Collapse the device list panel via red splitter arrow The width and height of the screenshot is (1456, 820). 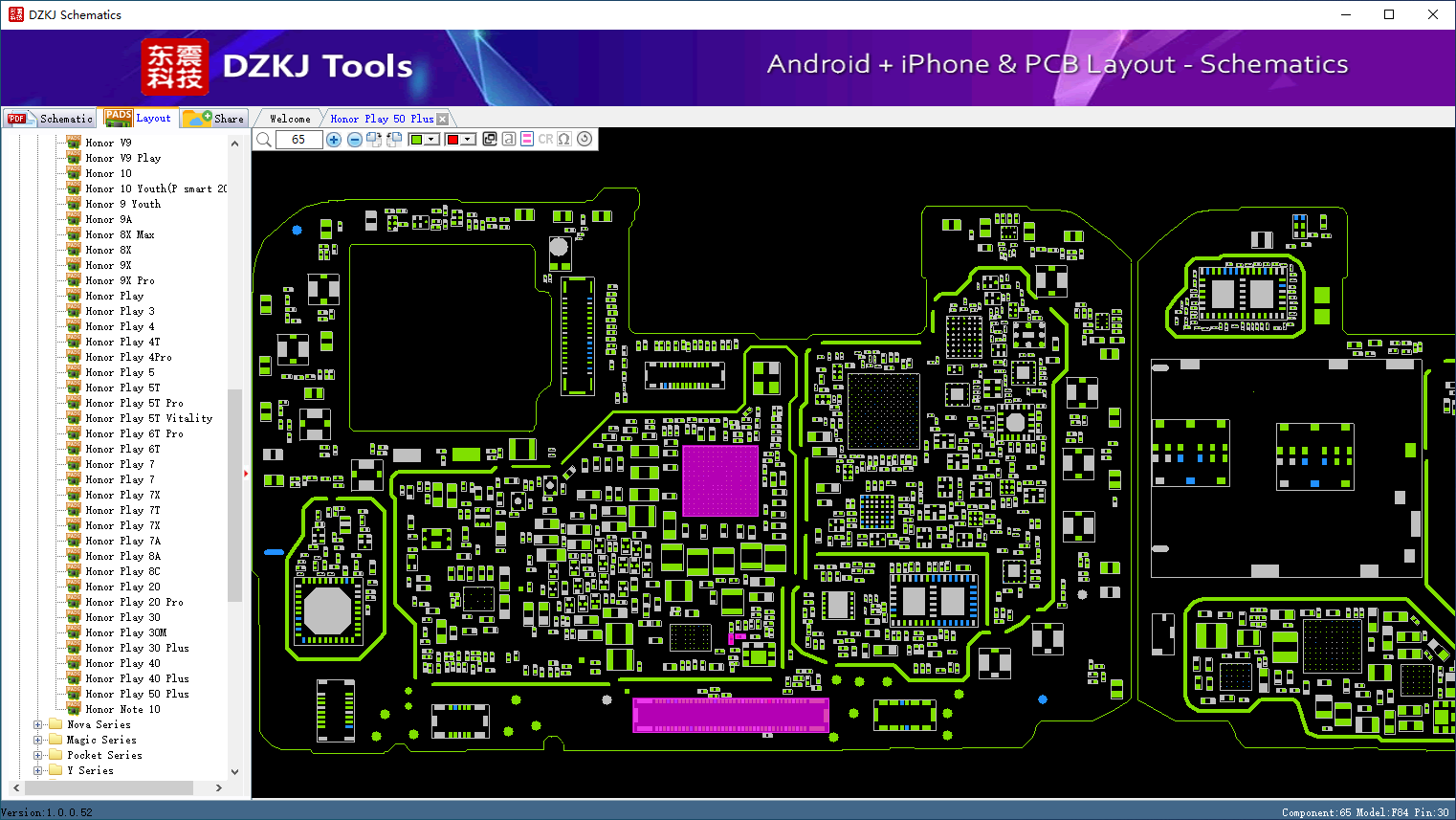[x=246, y=473]
